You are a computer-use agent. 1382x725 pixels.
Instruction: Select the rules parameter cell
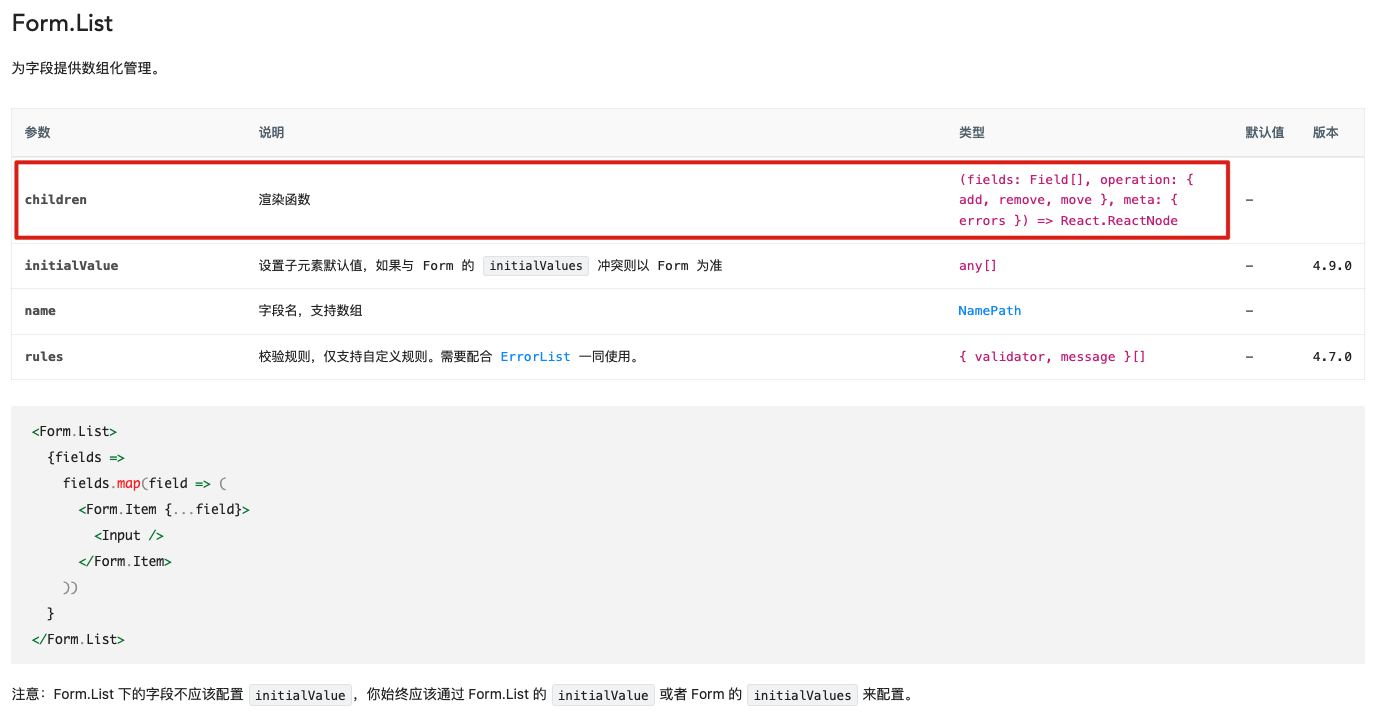coord(44,357)
